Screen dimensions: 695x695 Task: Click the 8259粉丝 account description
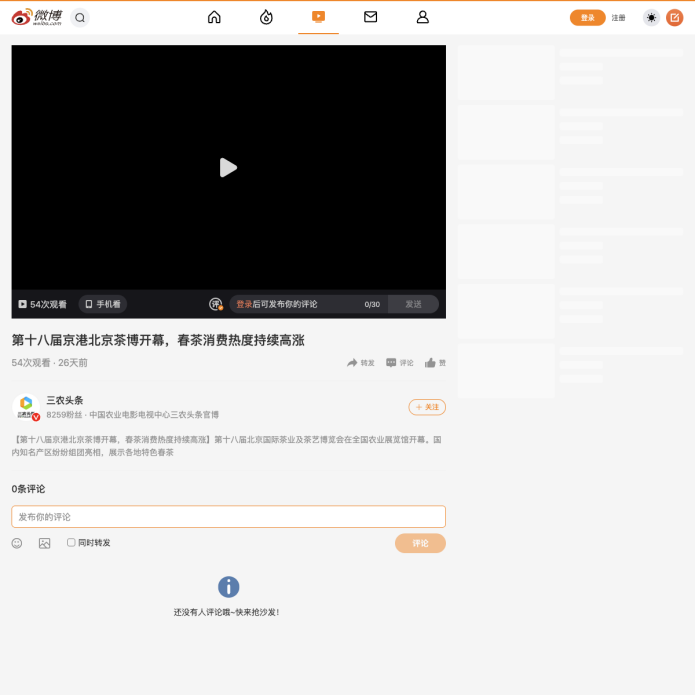pos(133,415)
